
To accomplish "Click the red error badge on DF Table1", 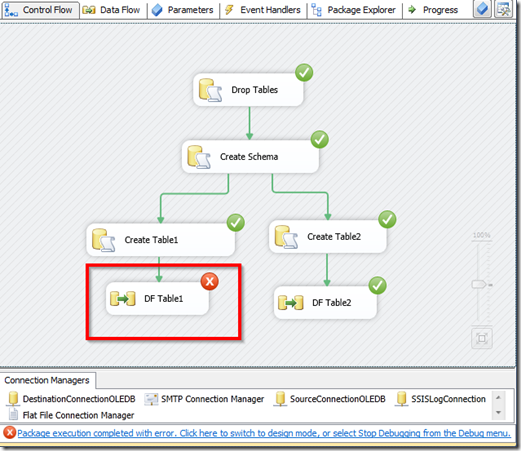I will pyautogui.click(x=210, y=281).
